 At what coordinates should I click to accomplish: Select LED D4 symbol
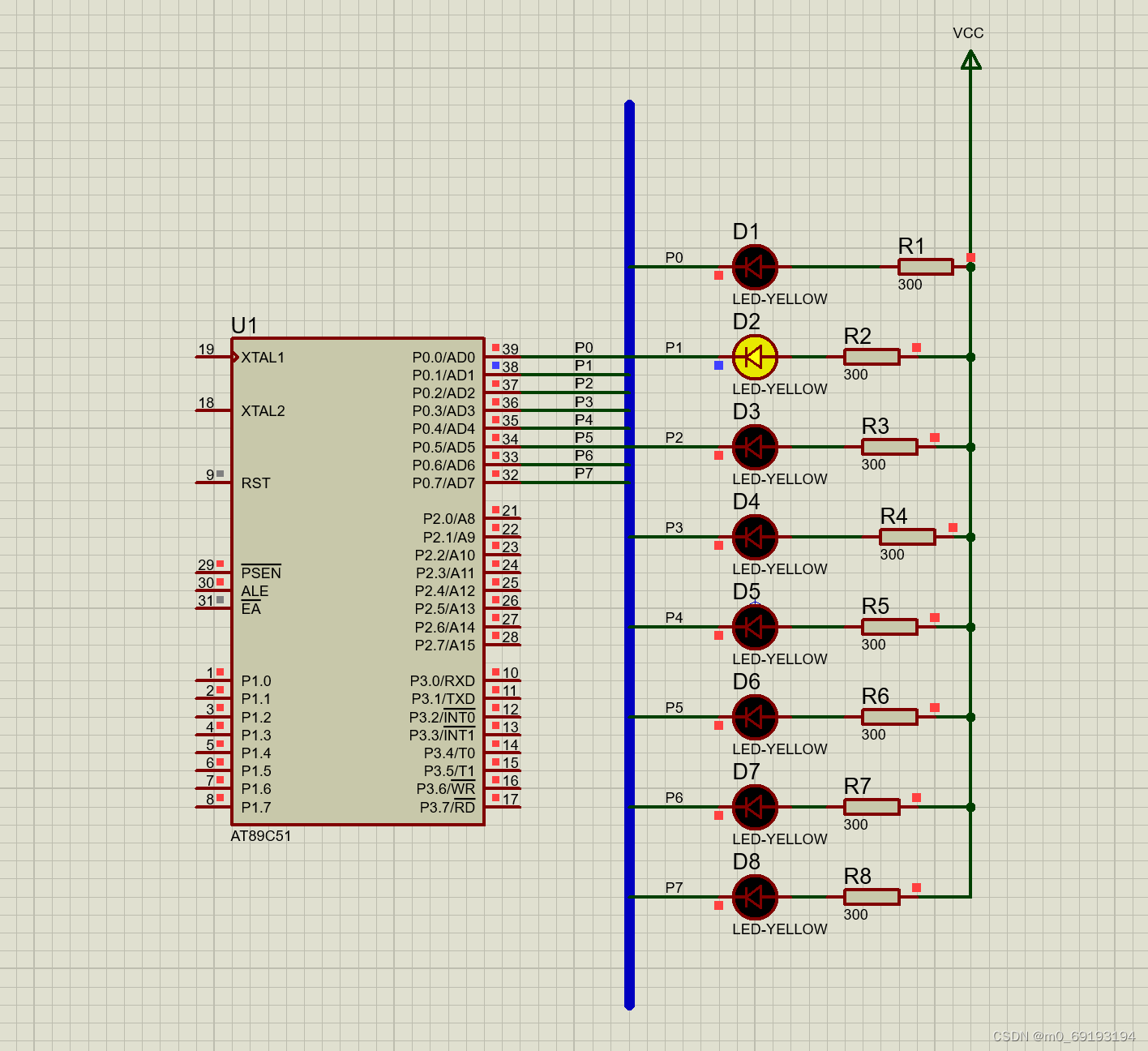pos(755,537)
